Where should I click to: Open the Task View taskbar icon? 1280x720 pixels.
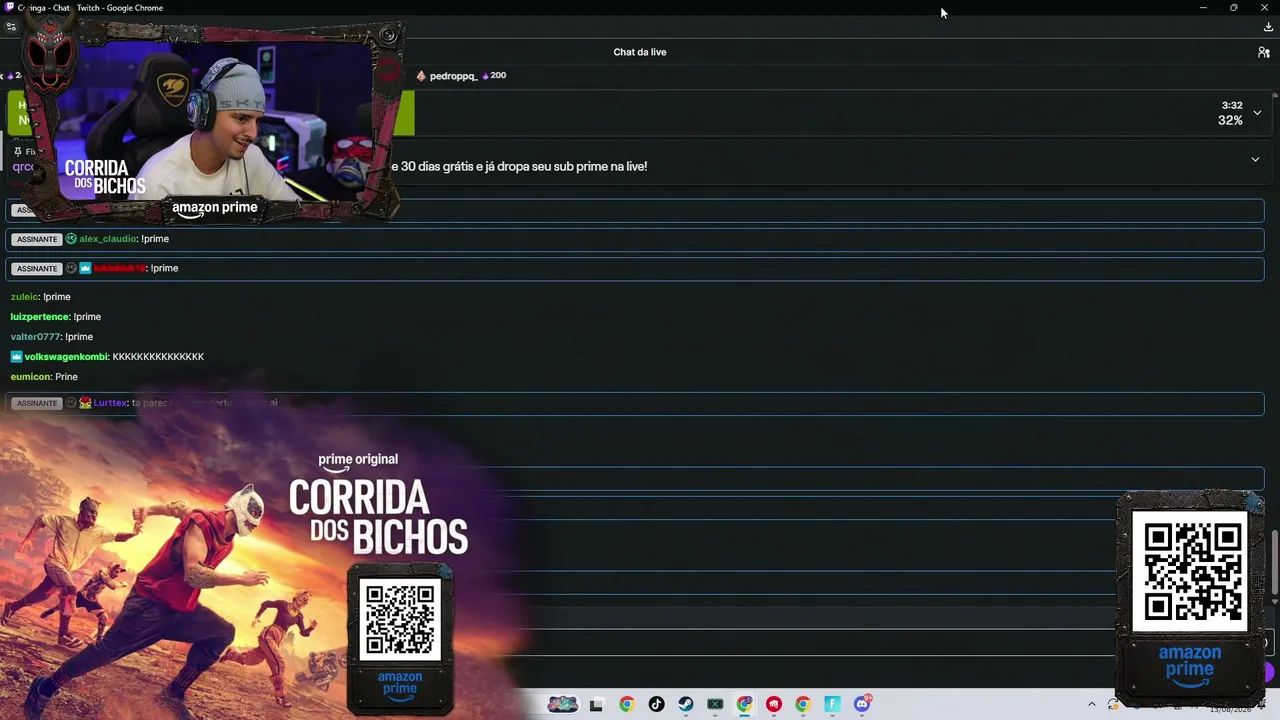tap(596, 704)
